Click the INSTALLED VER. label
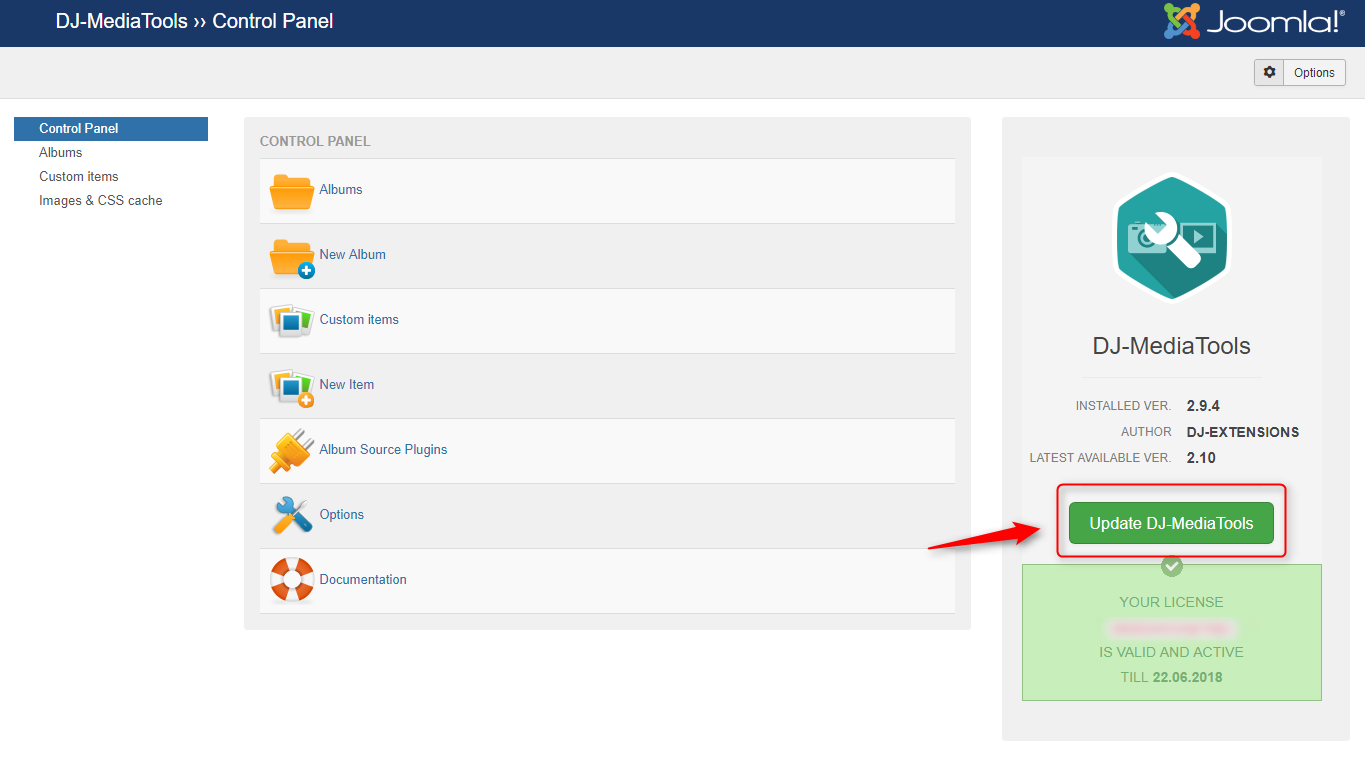The width and height of the screenshot is (1365, 760). (x=1124, y=406)
